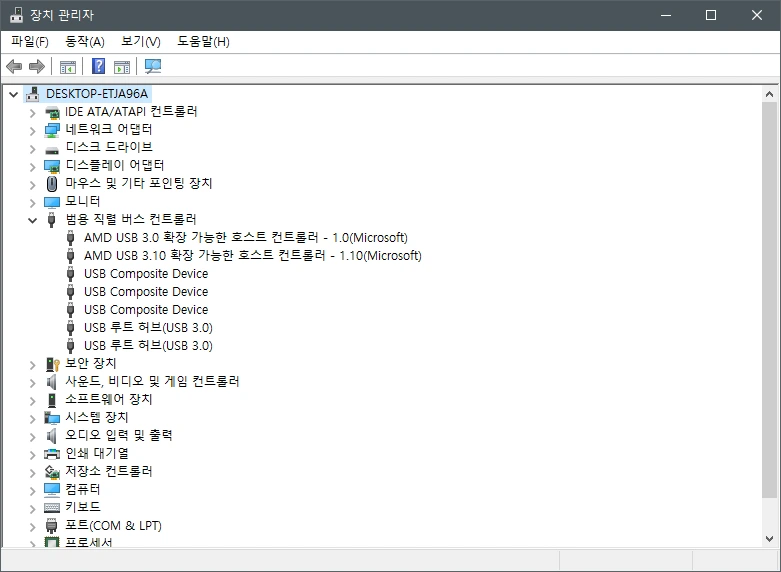Screen dimensions: 781x572
Task: Click the 저장소 컨트롤러 icon
Action: click(x=52, y=471)
